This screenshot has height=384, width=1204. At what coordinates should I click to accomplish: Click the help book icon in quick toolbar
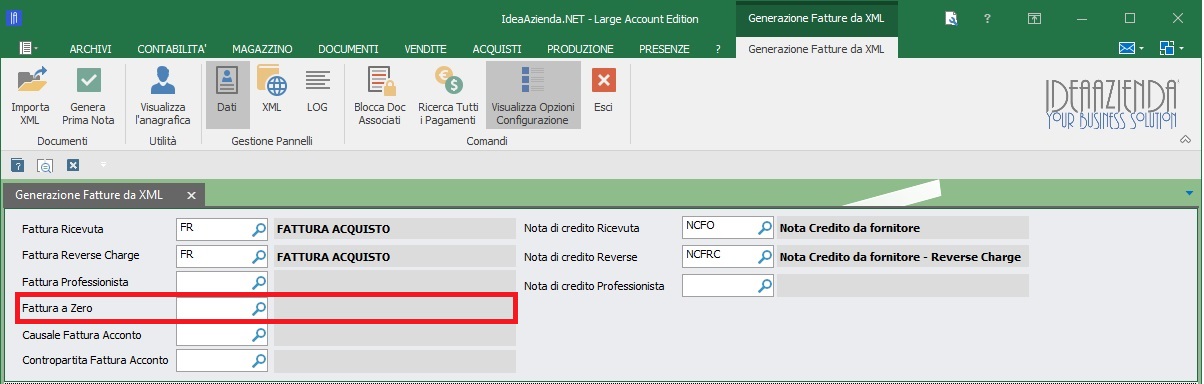(17, 165)
